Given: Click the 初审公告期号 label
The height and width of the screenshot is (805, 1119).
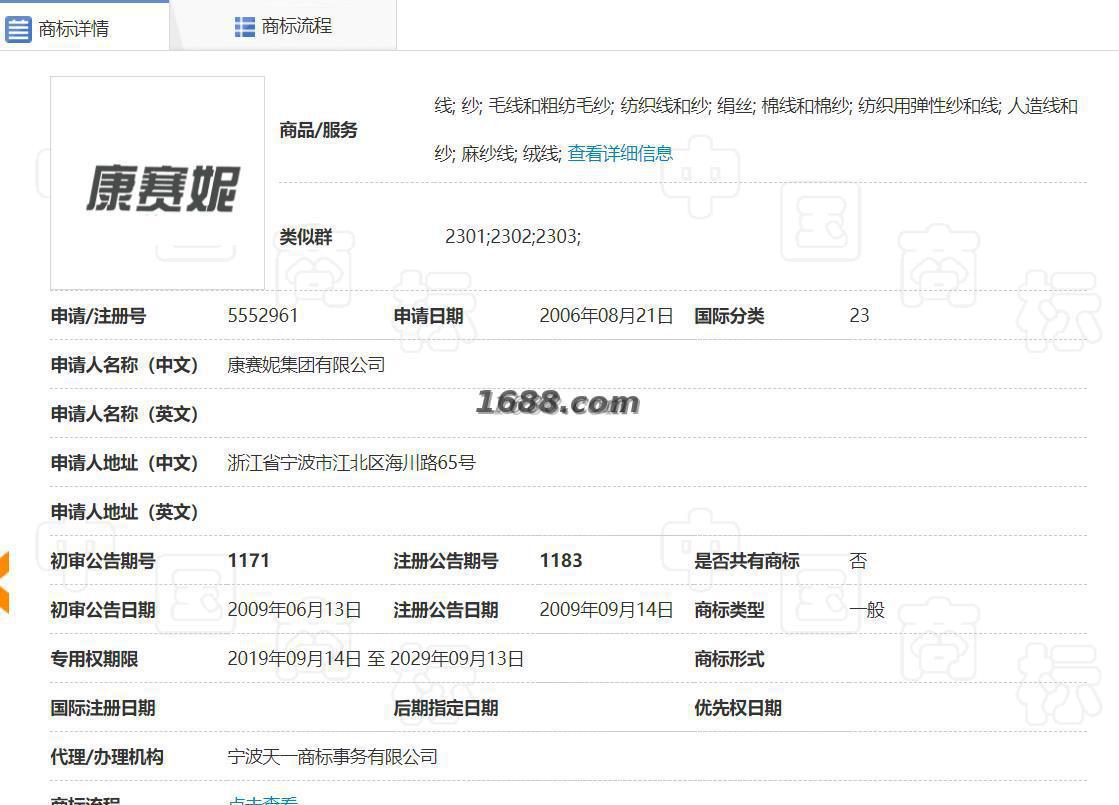Looking at the screenshot, I should click(103, 561).
